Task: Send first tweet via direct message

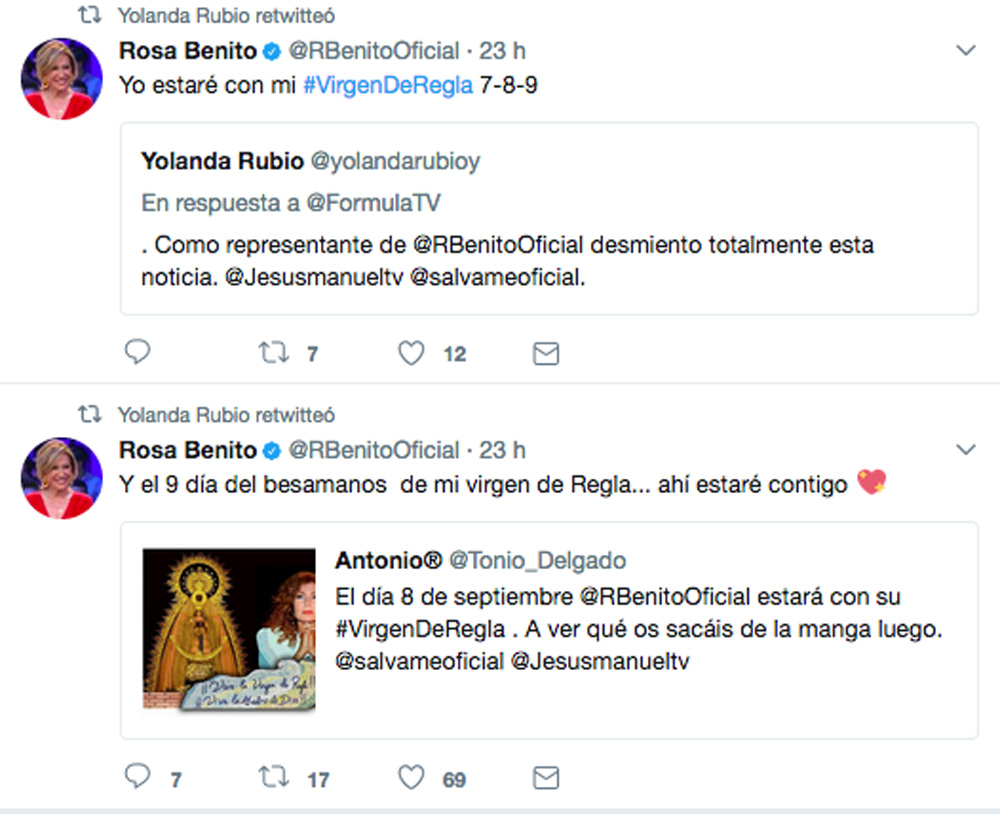Action: point(545,353)
